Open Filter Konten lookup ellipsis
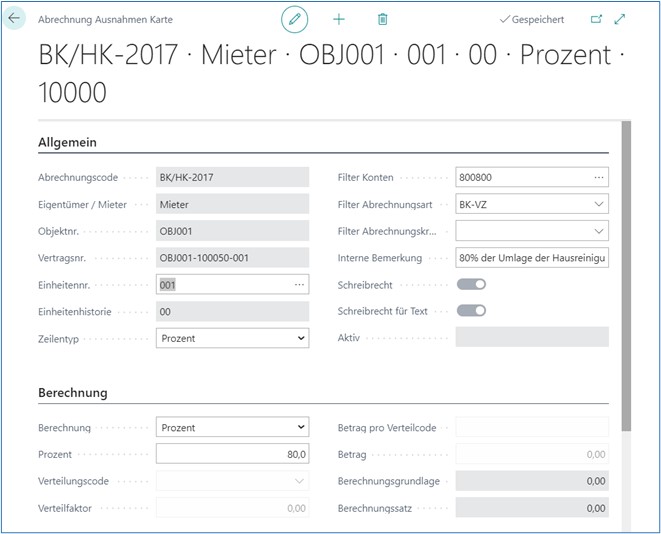This screenshot has width=661, height=534. pyautogui.click(x=599, y=177)
